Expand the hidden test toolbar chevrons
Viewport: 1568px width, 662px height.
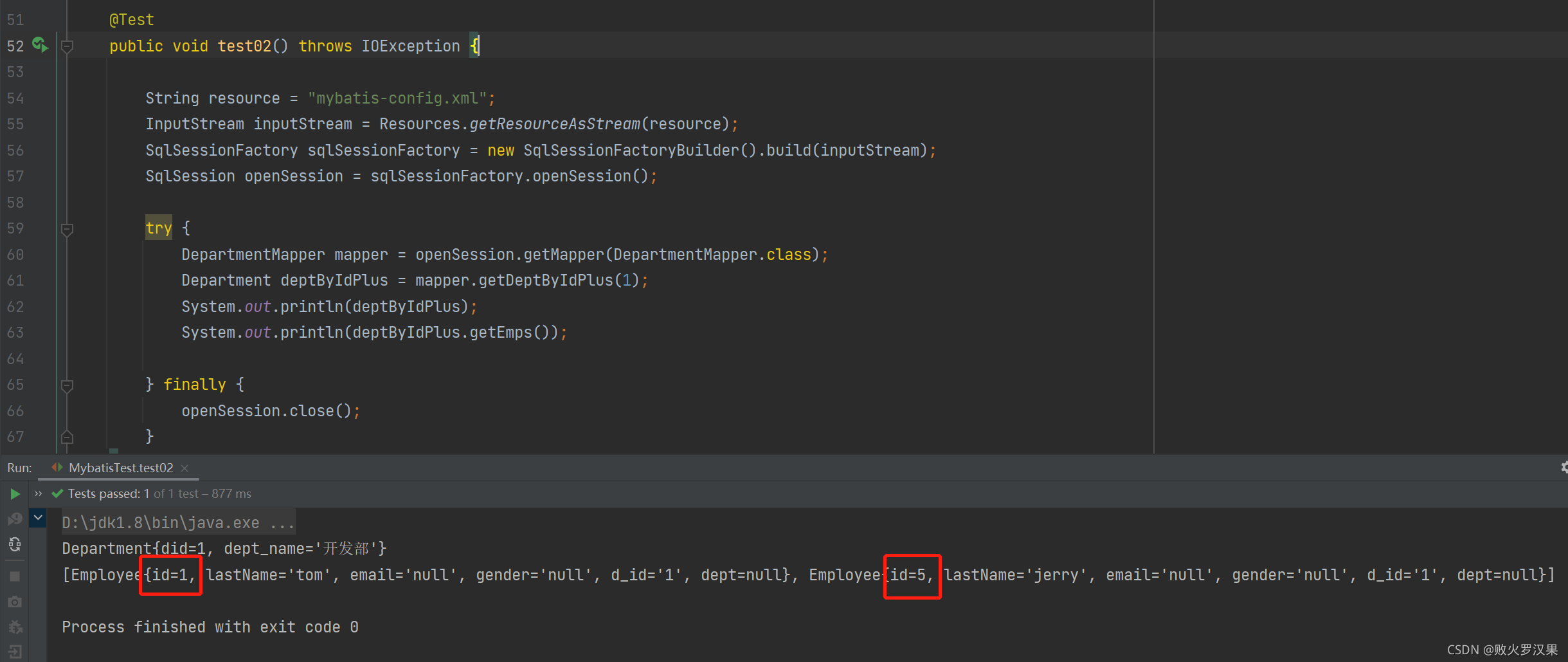38,494
